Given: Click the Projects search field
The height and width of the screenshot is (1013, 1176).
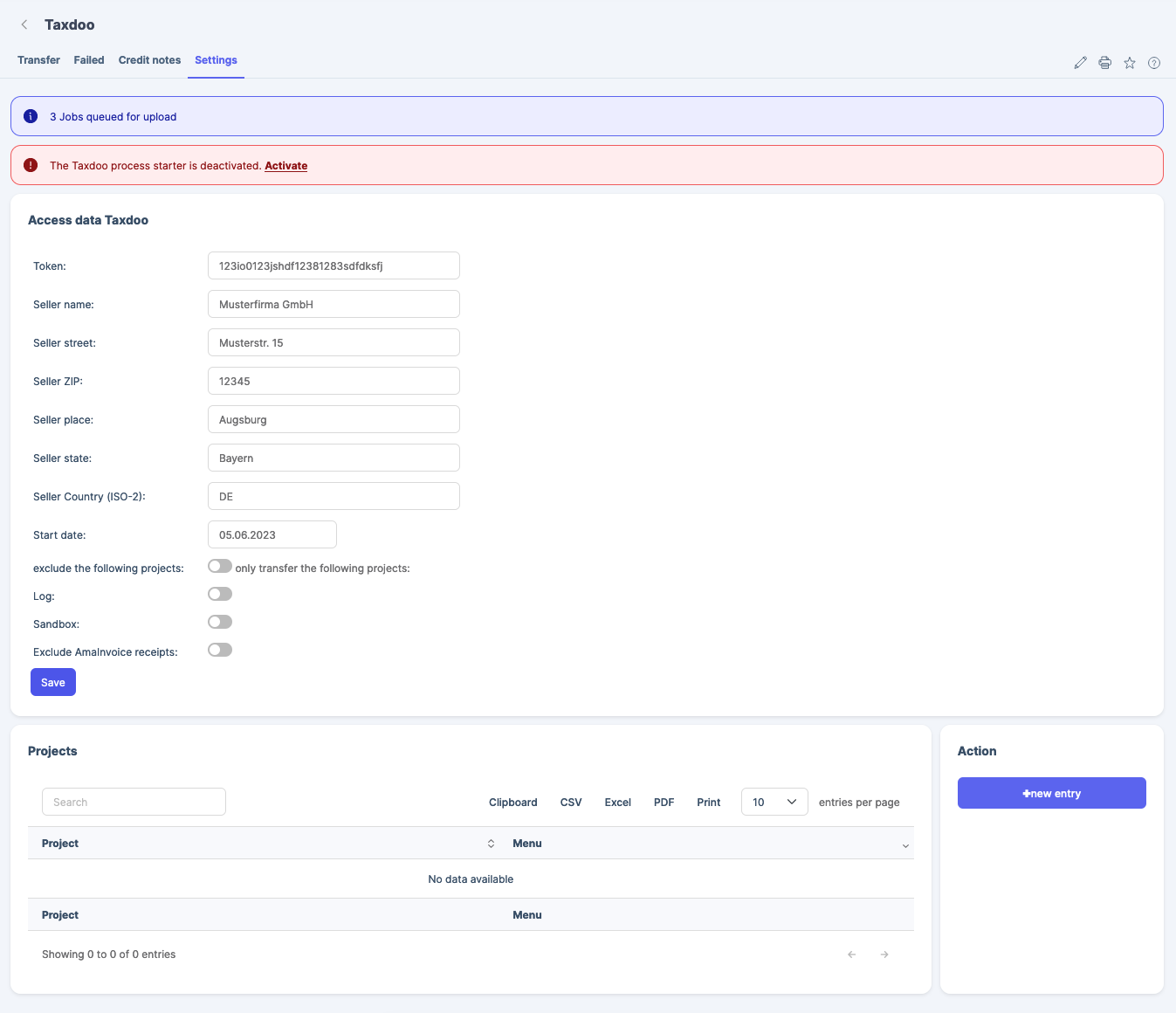Looking at the screenshot, I should click(134, 803).
